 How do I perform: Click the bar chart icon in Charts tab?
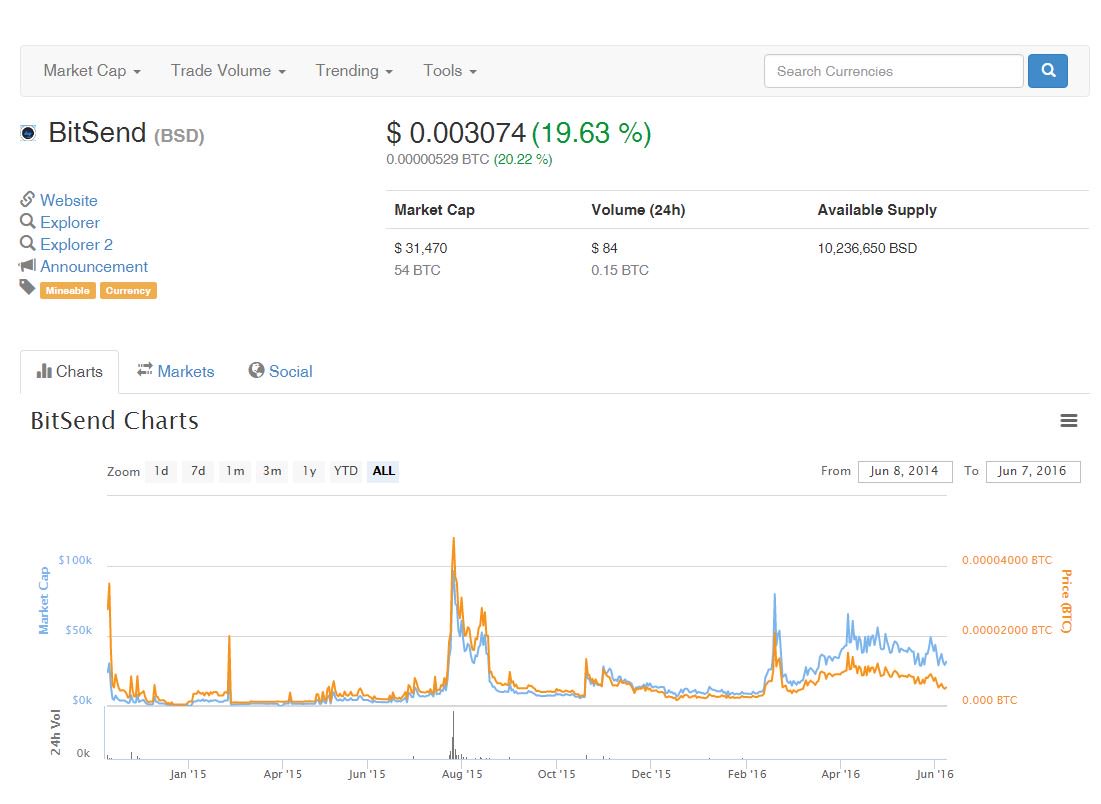click(x=44, y=371)
